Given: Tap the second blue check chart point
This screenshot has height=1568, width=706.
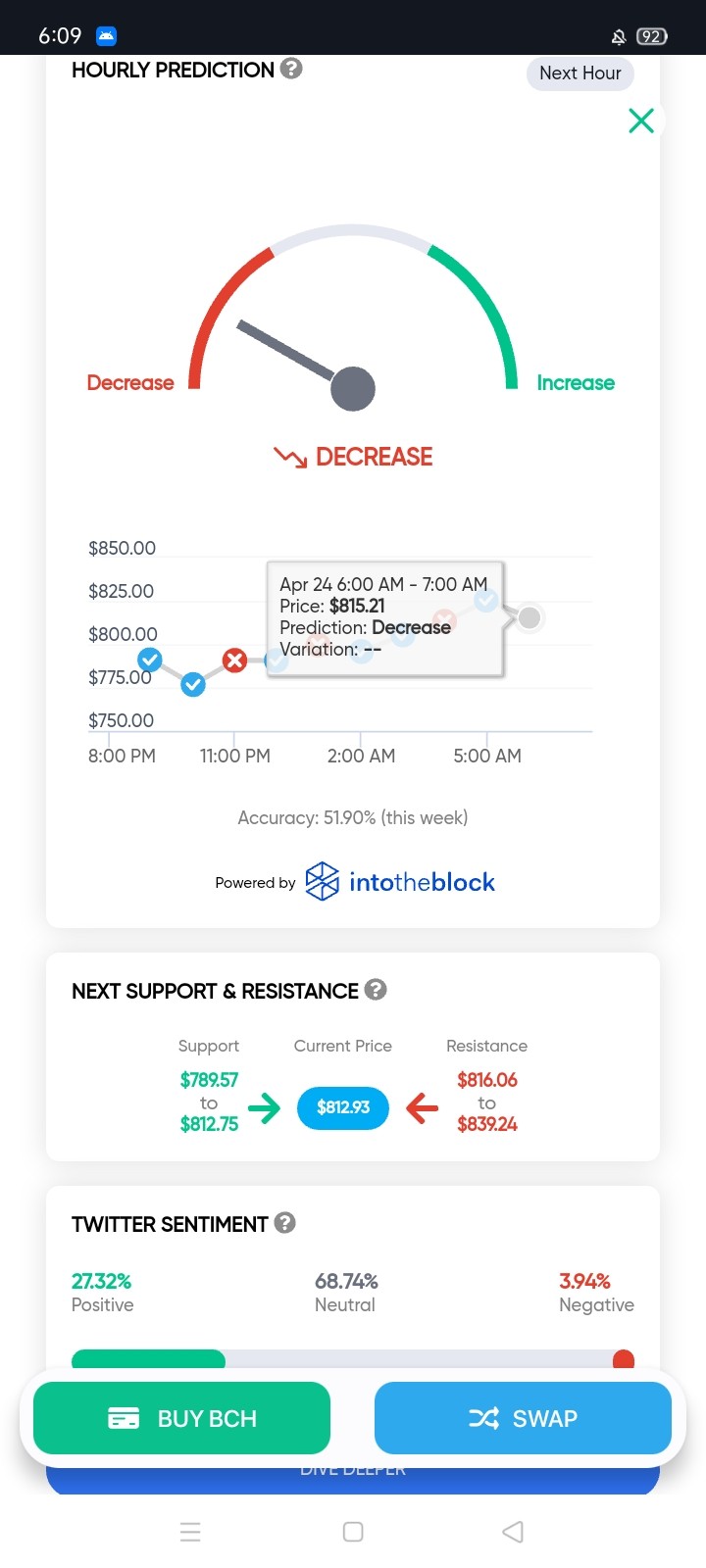Looking at the screenshot, I should [193, 684].
